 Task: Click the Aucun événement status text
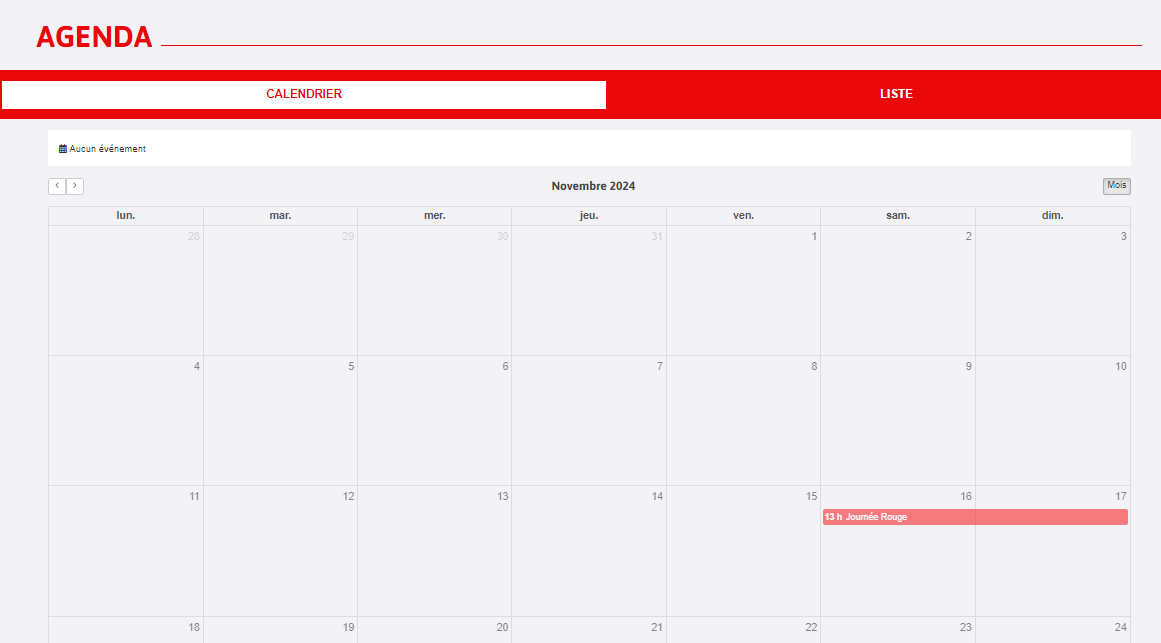(x=107, y=149)
